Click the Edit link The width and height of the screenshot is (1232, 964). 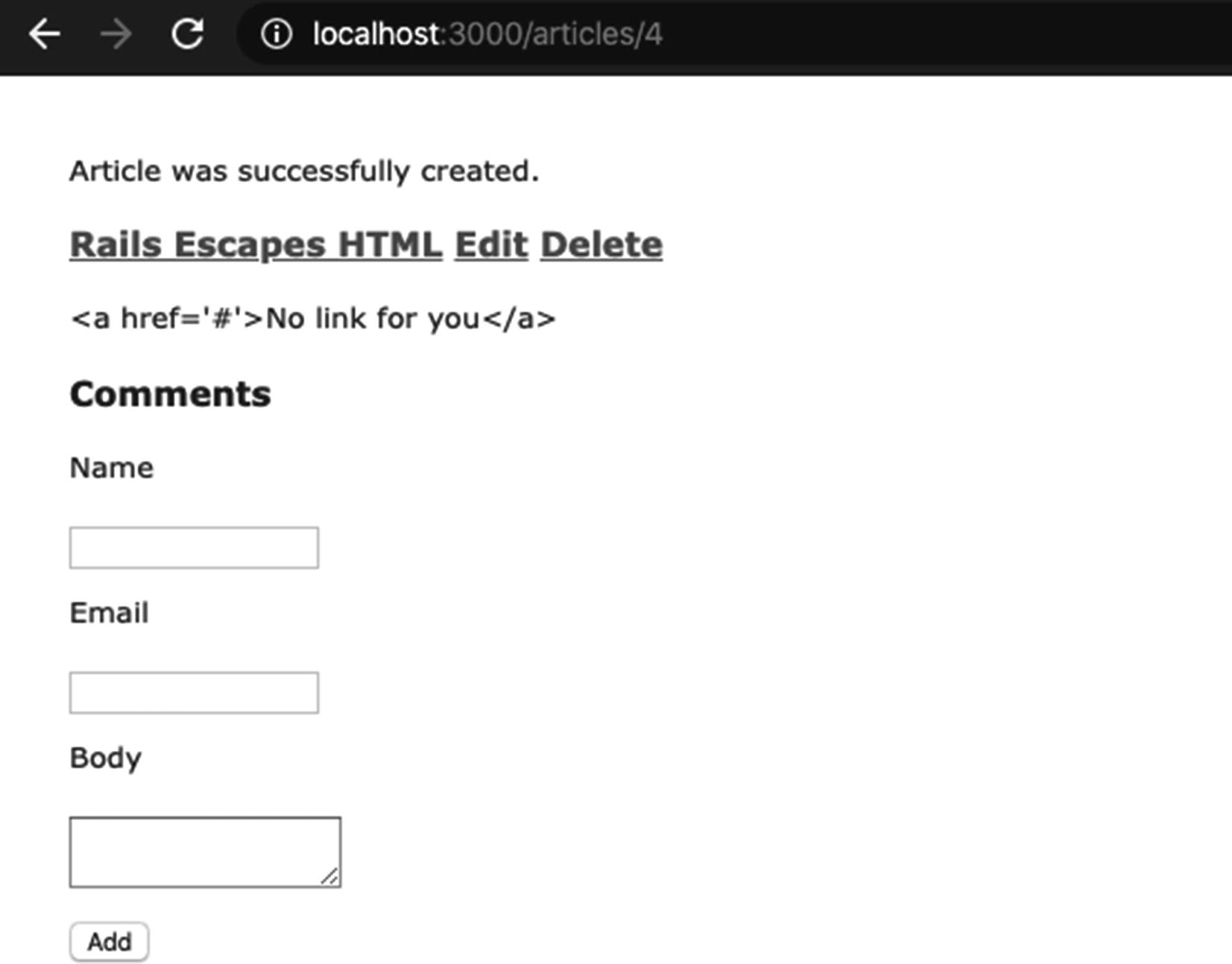point(491,244)
